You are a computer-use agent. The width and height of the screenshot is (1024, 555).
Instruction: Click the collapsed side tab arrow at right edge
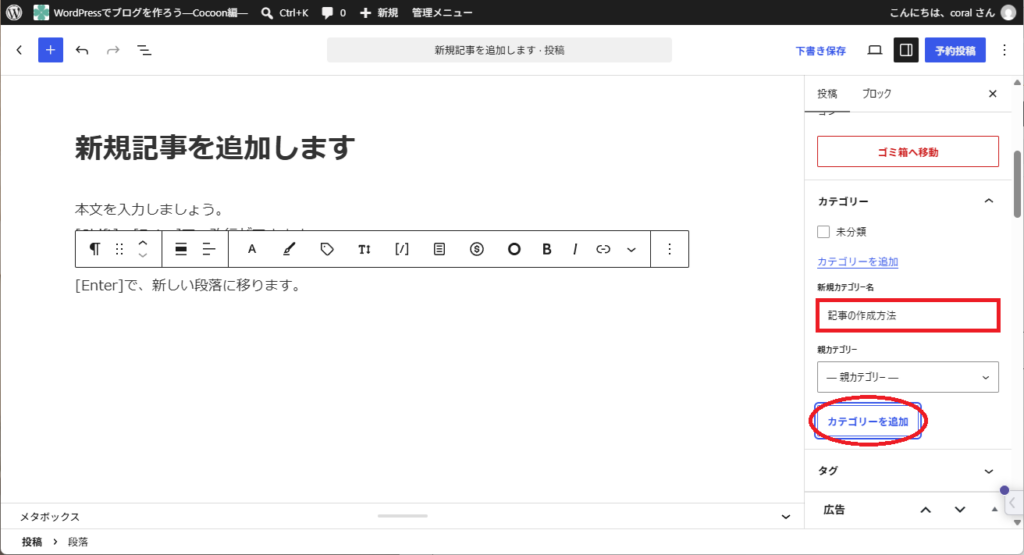point(1012,503)
